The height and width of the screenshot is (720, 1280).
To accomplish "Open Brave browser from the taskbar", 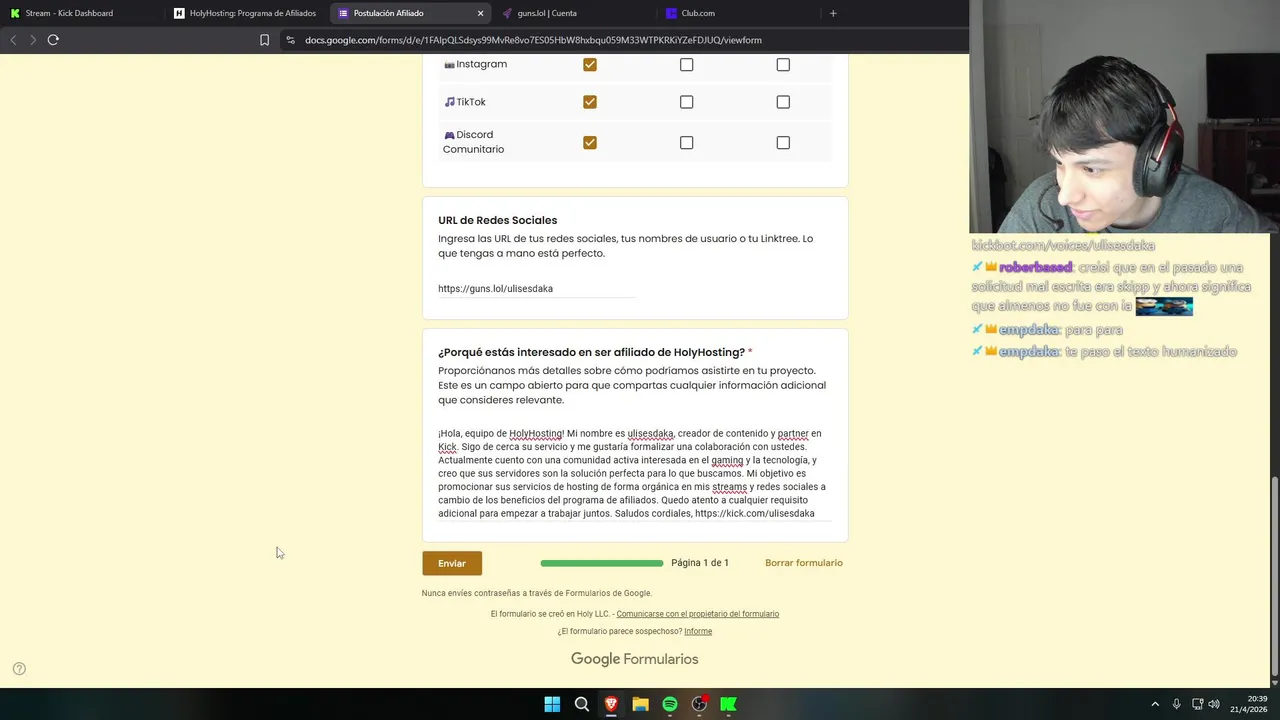I will click(x=611, y=704).
